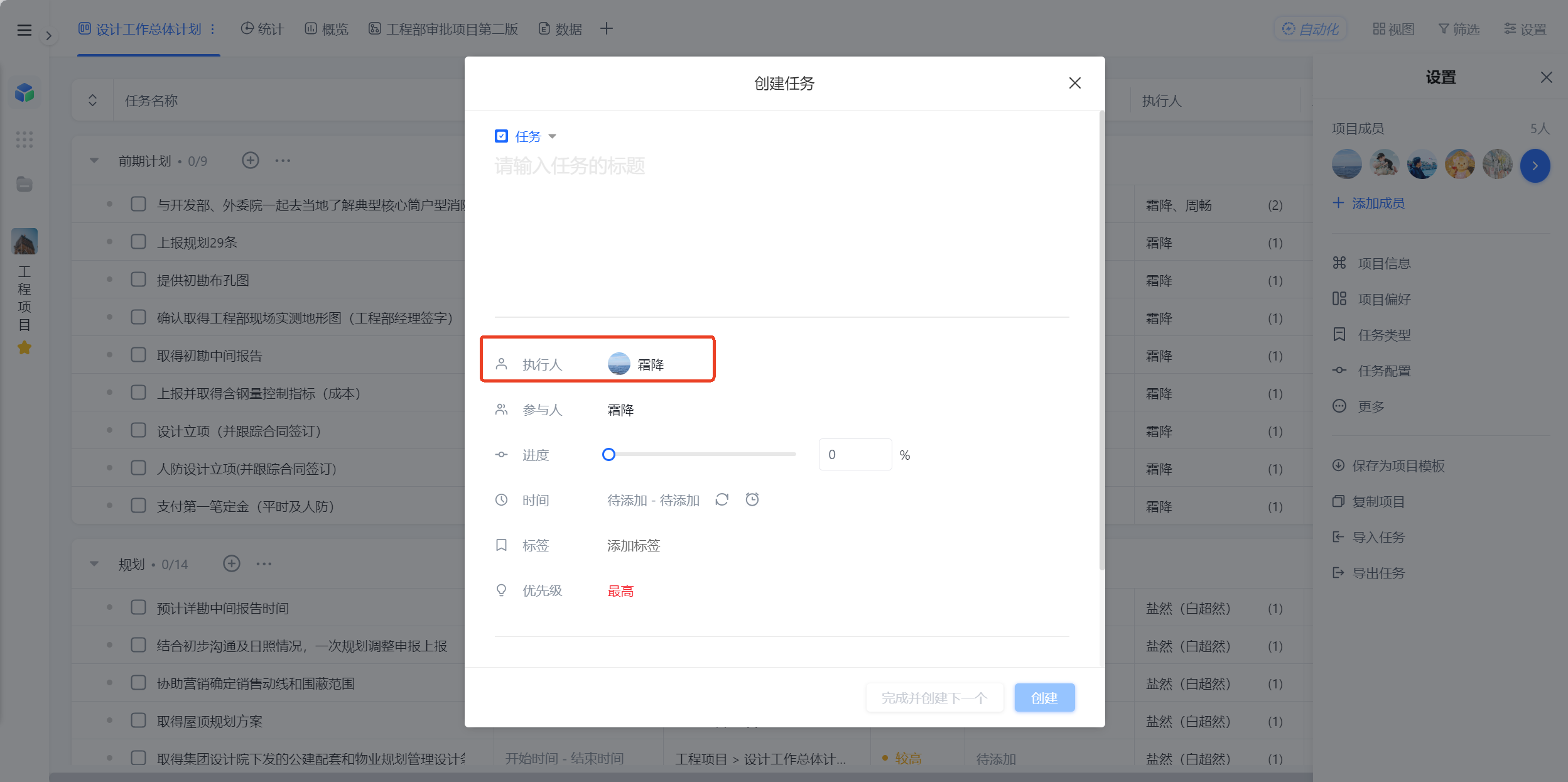Open more options for 前期计划 group
The width and height of the screenshot is (1568, 782).
pyautogui.click(x=283, y=161)
